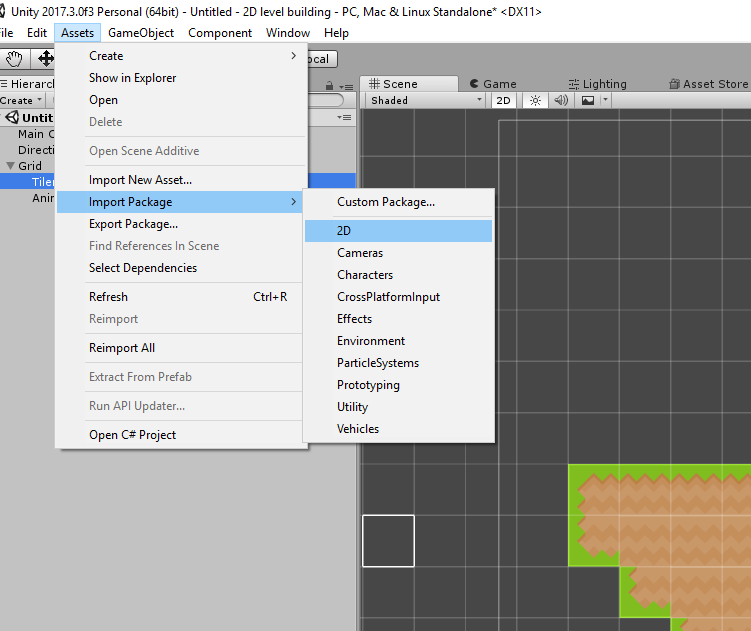
Task: Select Untitled scene in Hierarchy
Action: click(28, 117)
